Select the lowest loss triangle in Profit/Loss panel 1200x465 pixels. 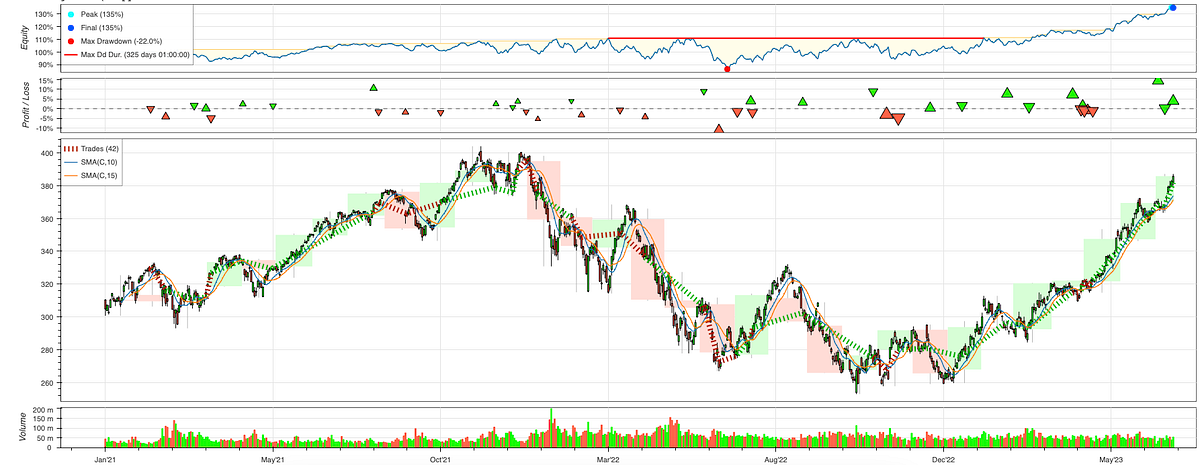coord(718,128)
